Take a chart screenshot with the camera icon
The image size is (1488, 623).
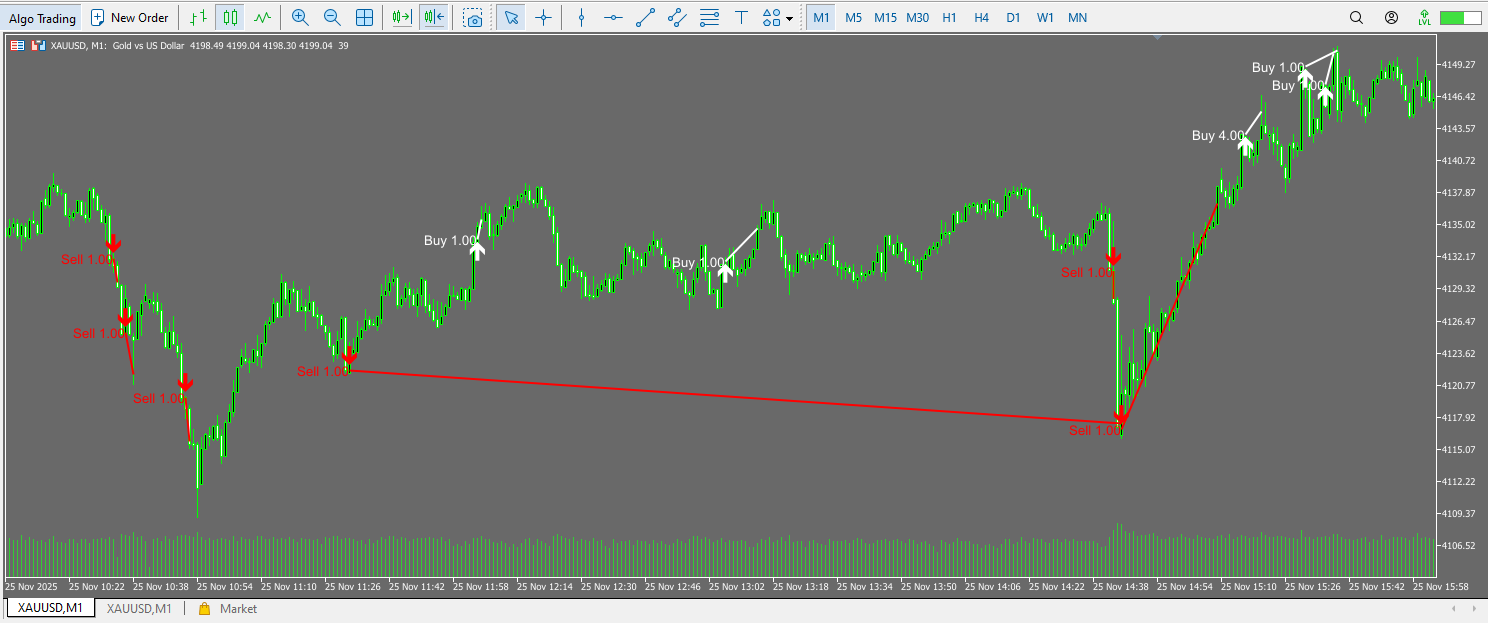(474, 17)
